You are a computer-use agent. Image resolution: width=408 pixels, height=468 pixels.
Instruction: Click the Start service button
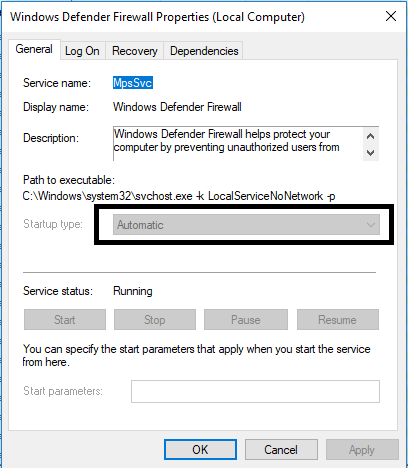65,320
